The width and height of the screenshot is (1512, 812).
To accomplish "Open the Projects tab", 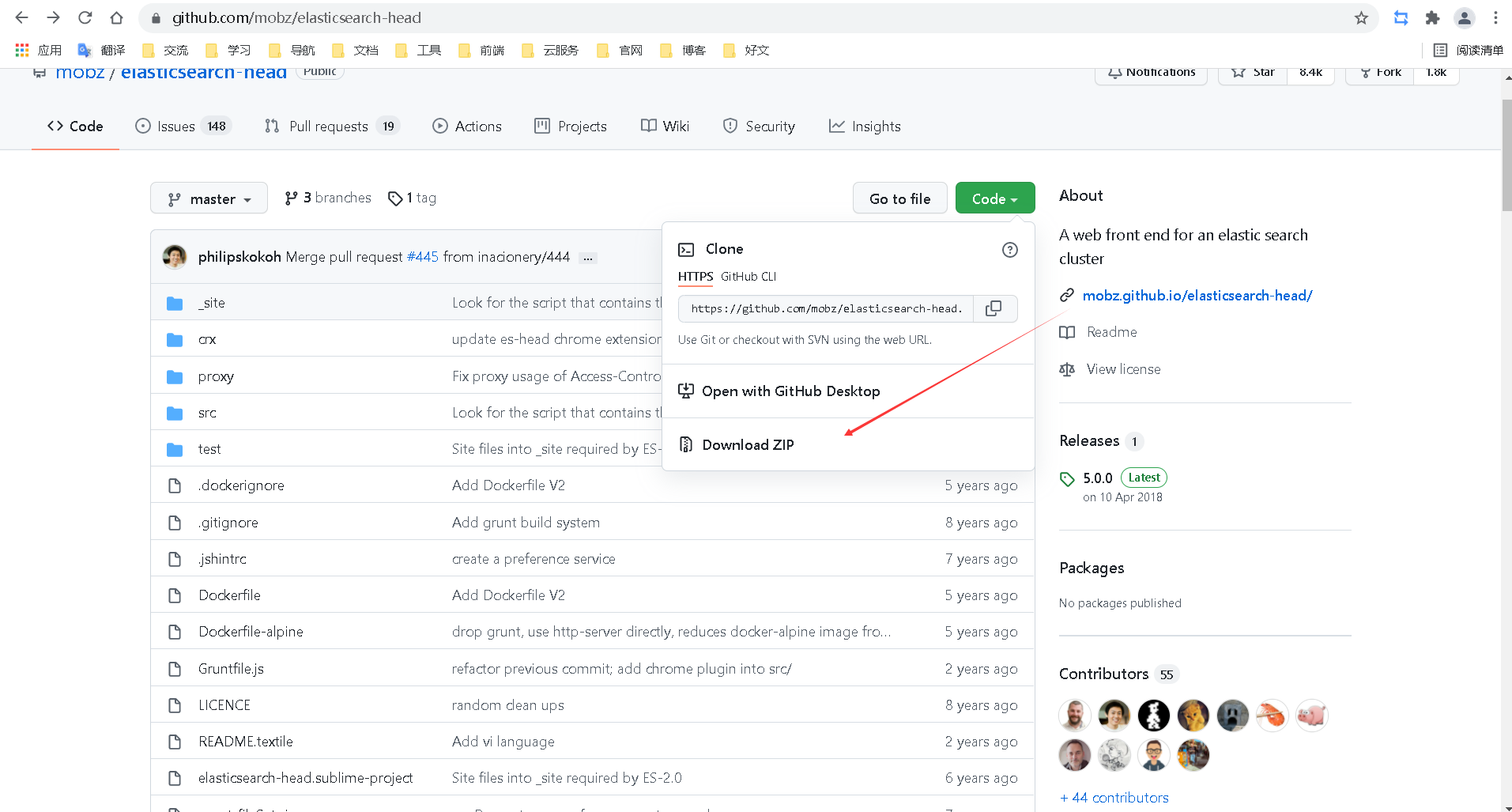I will point(571,127).
